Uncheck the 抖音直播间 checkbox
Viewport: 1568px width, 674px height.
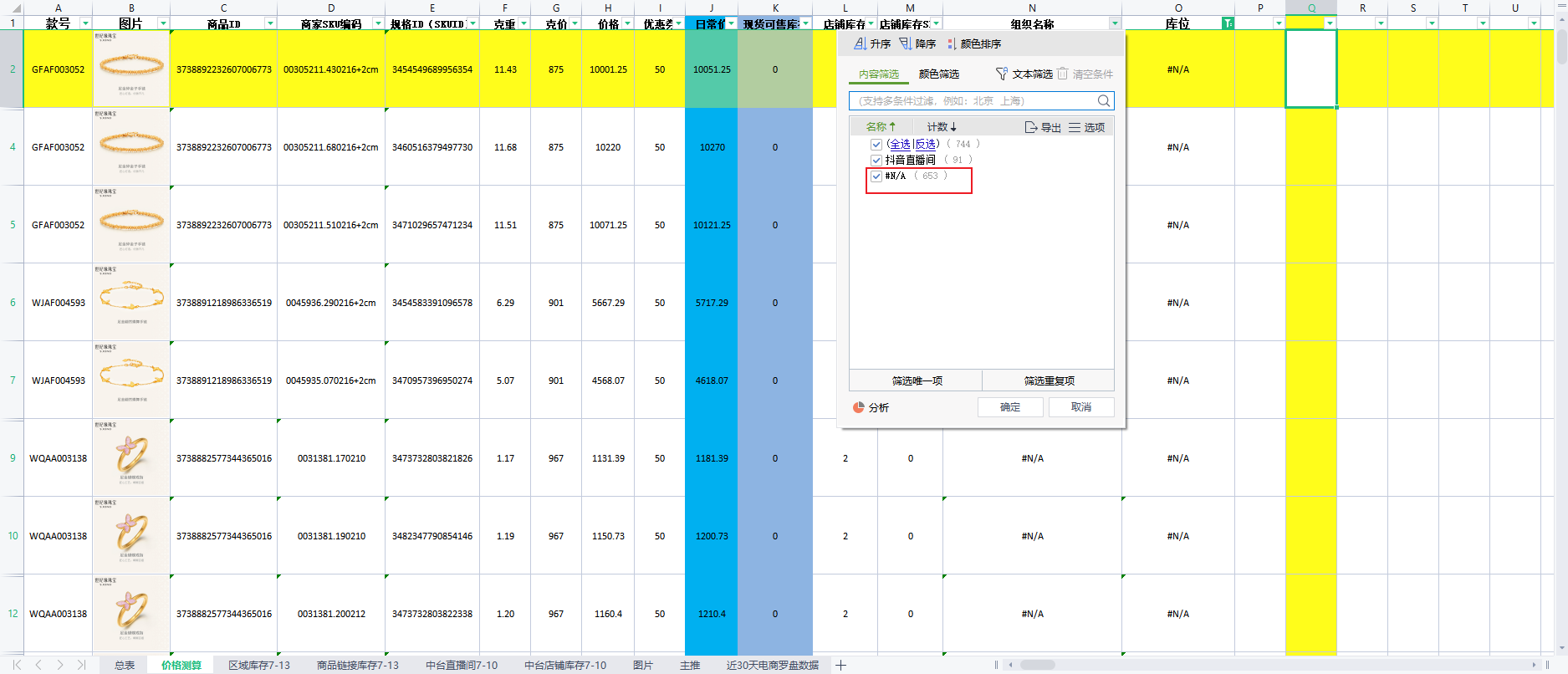(876, 160)
